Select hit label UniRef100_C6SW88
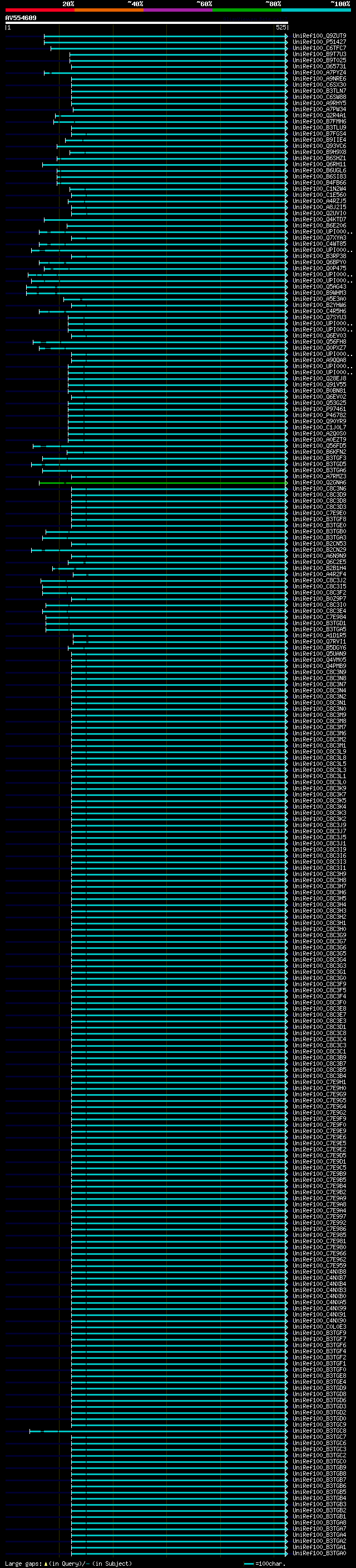The image size is (356, 1568). coord(319,97)
